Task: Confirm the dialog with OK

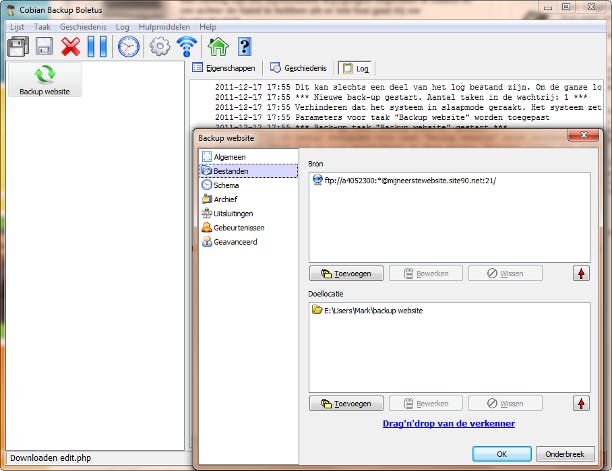Action: point(502,454)
